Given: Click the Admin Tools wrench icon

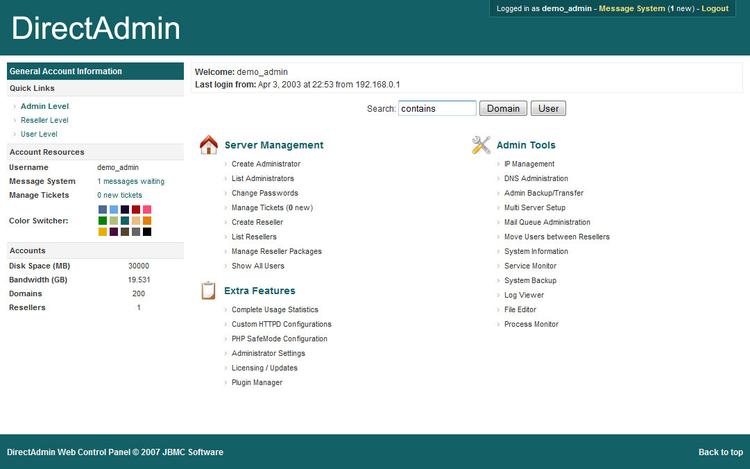Looking at the screenshot, I should pos(481,145).
